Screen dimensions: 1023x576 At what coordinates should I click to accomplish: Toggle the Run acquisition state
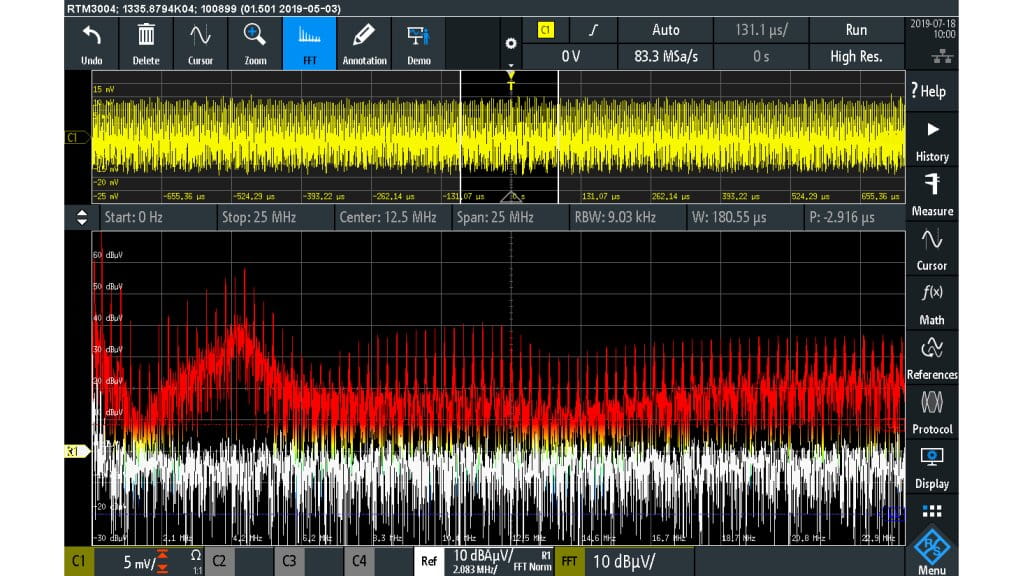(855, 30)
